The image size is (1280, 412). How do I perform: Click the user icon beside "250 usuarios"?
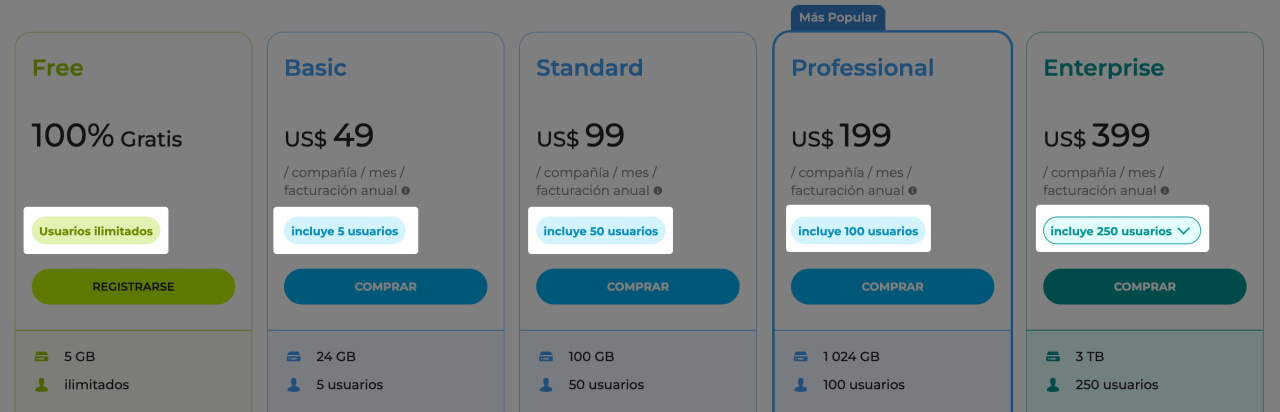coord(1052,384)
